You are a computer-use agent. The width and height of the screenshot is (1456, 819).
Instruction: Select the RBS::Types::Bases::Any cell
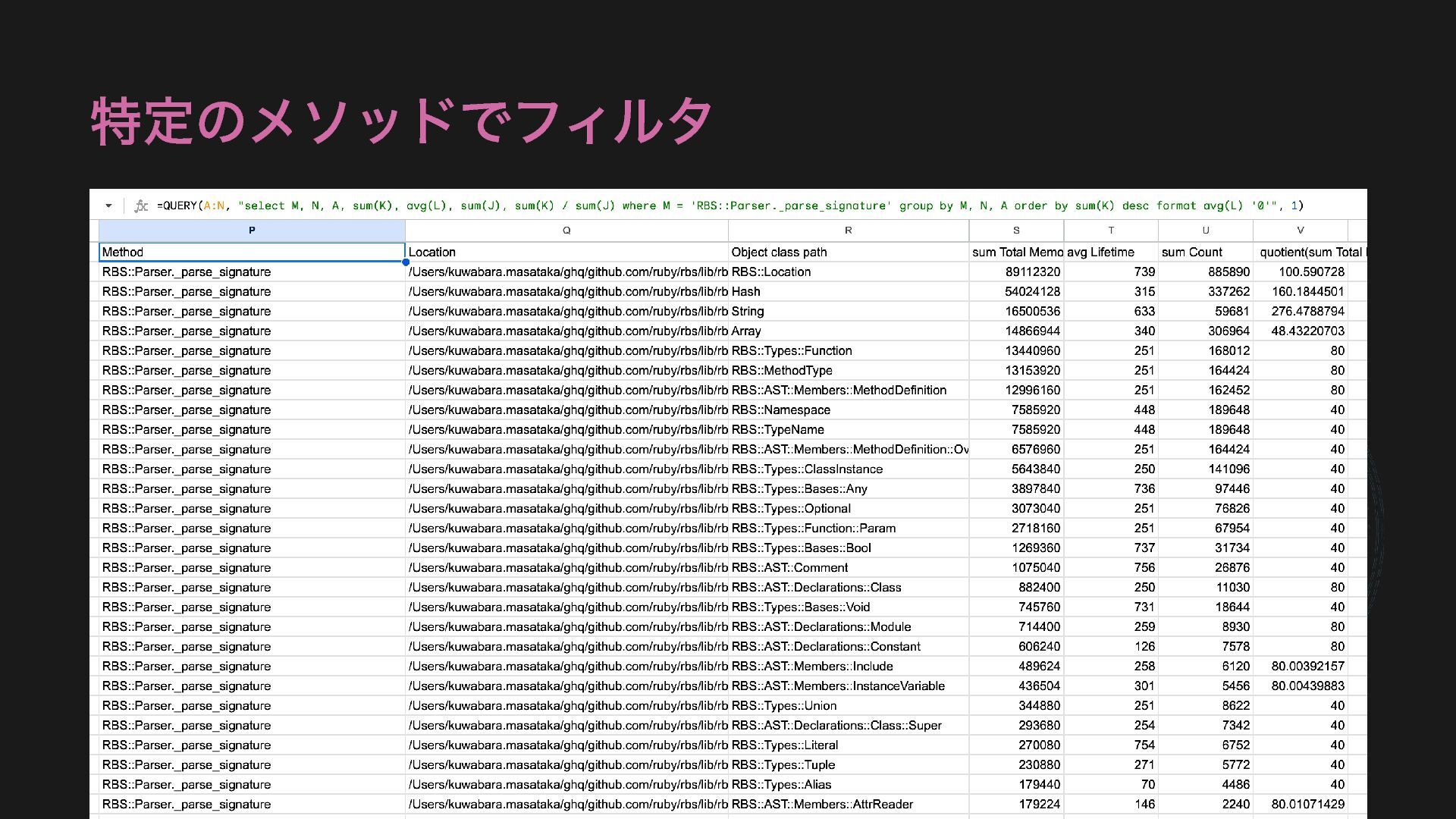[848, 489]
